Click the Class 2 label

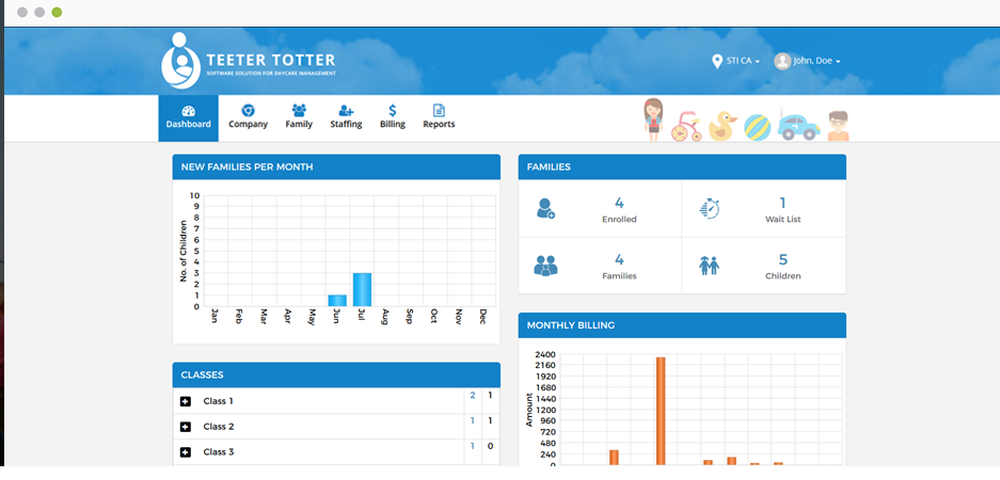[218, 426]
